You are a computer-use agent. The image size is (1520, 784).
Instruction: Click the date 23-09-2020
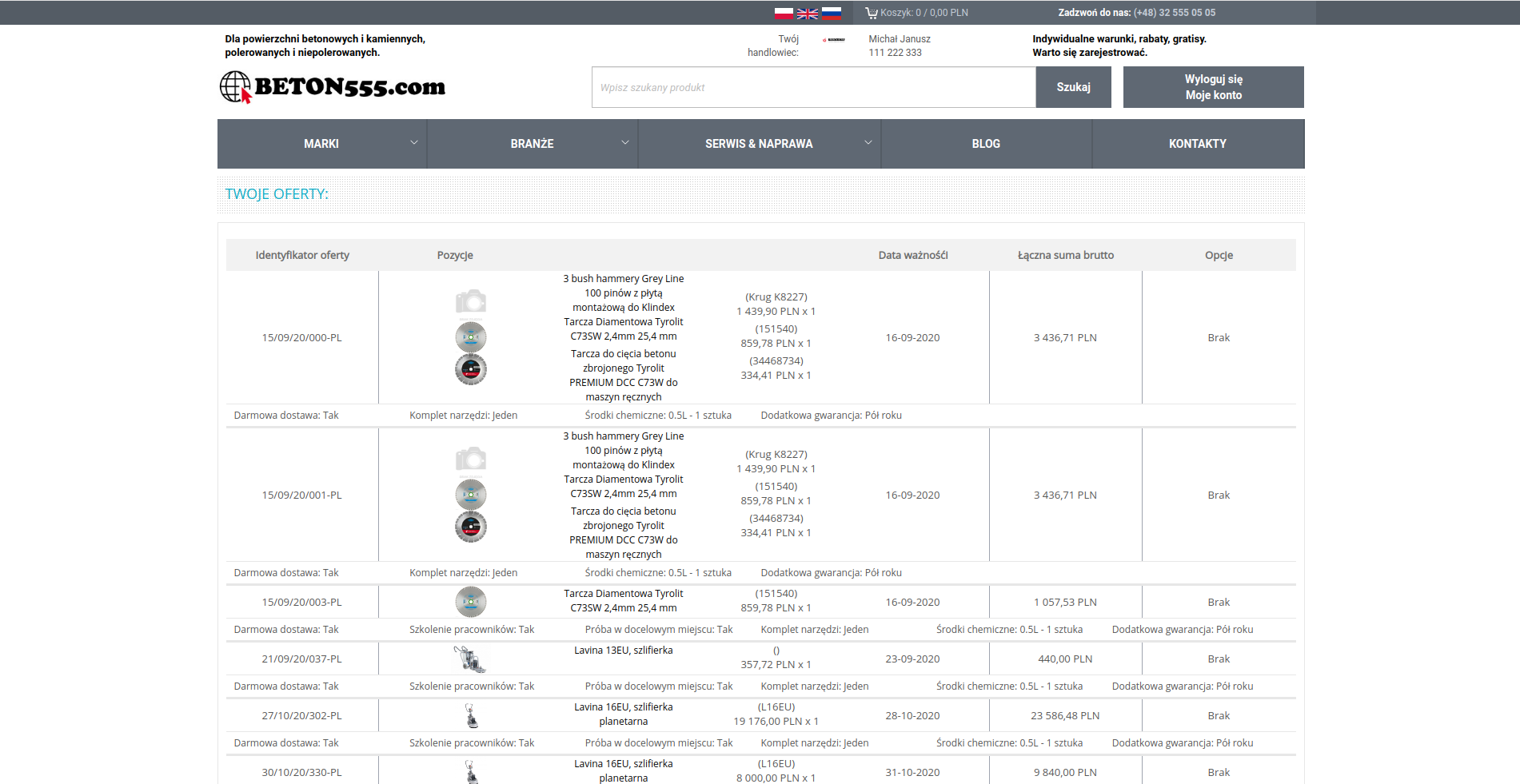coord(912,659)
